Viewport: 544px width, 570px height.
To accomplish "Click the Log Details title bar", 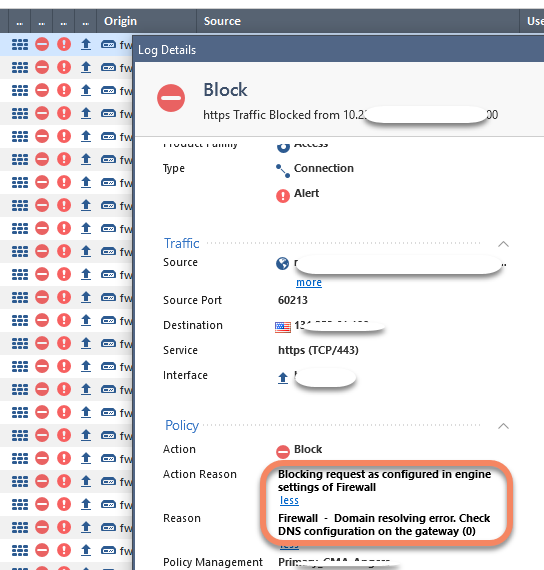I will 339,49.
